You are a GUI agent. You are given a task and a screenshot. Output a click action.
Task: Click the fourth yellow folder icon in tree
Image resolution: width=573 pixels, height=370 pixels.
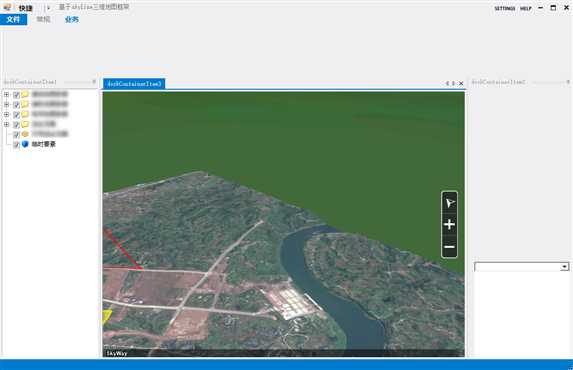coord(25,124)
